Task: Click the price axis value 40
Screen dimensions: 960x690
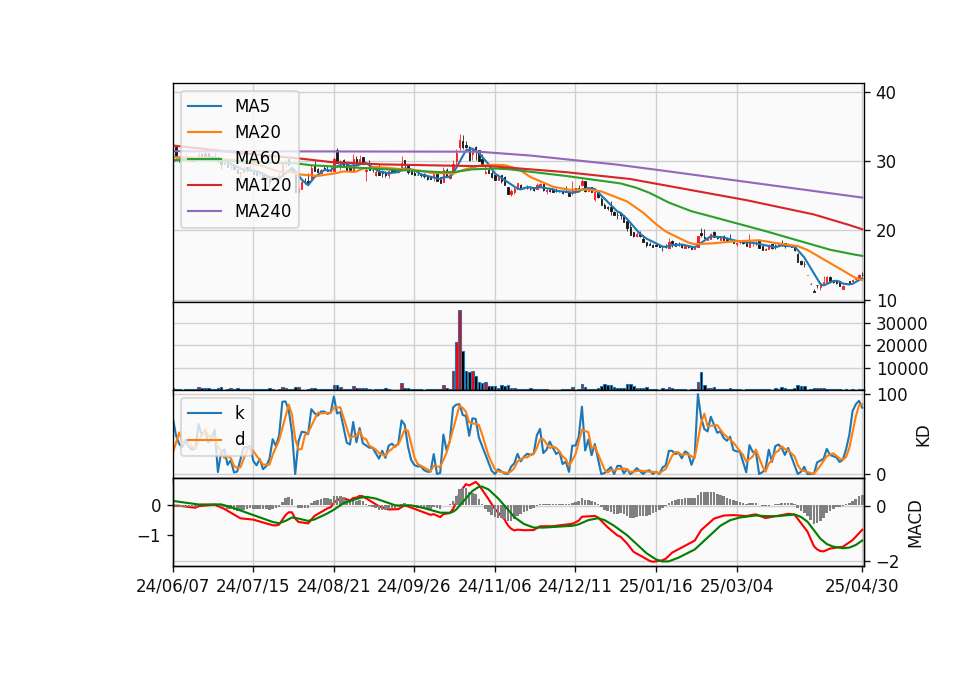Action: pyautogui.click(x=886, y=93)
